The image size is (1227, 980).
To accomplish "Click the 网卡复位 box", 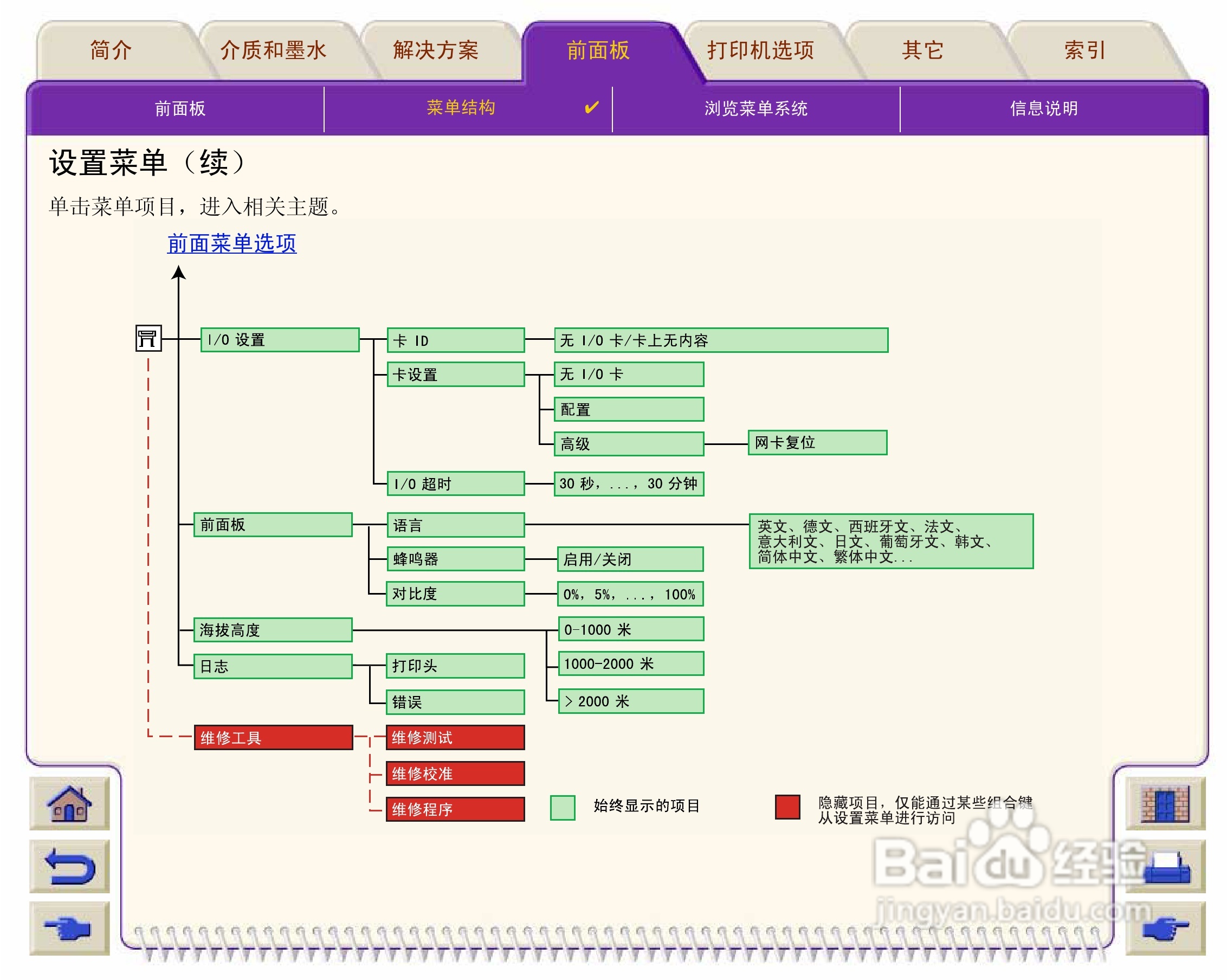I will [x=817, y=442].
